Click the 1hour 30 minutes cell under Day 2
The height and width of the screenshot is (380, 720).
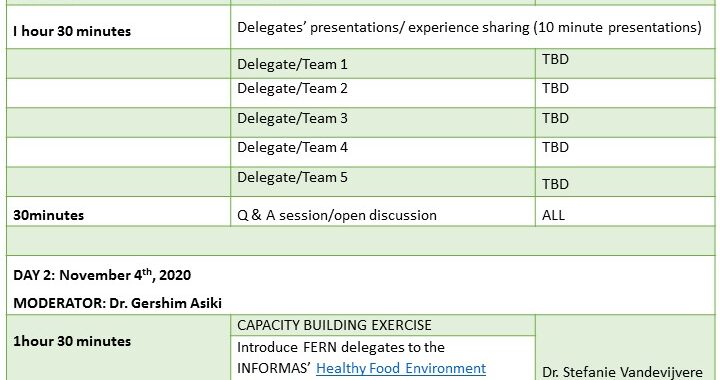tap(118, 347)
